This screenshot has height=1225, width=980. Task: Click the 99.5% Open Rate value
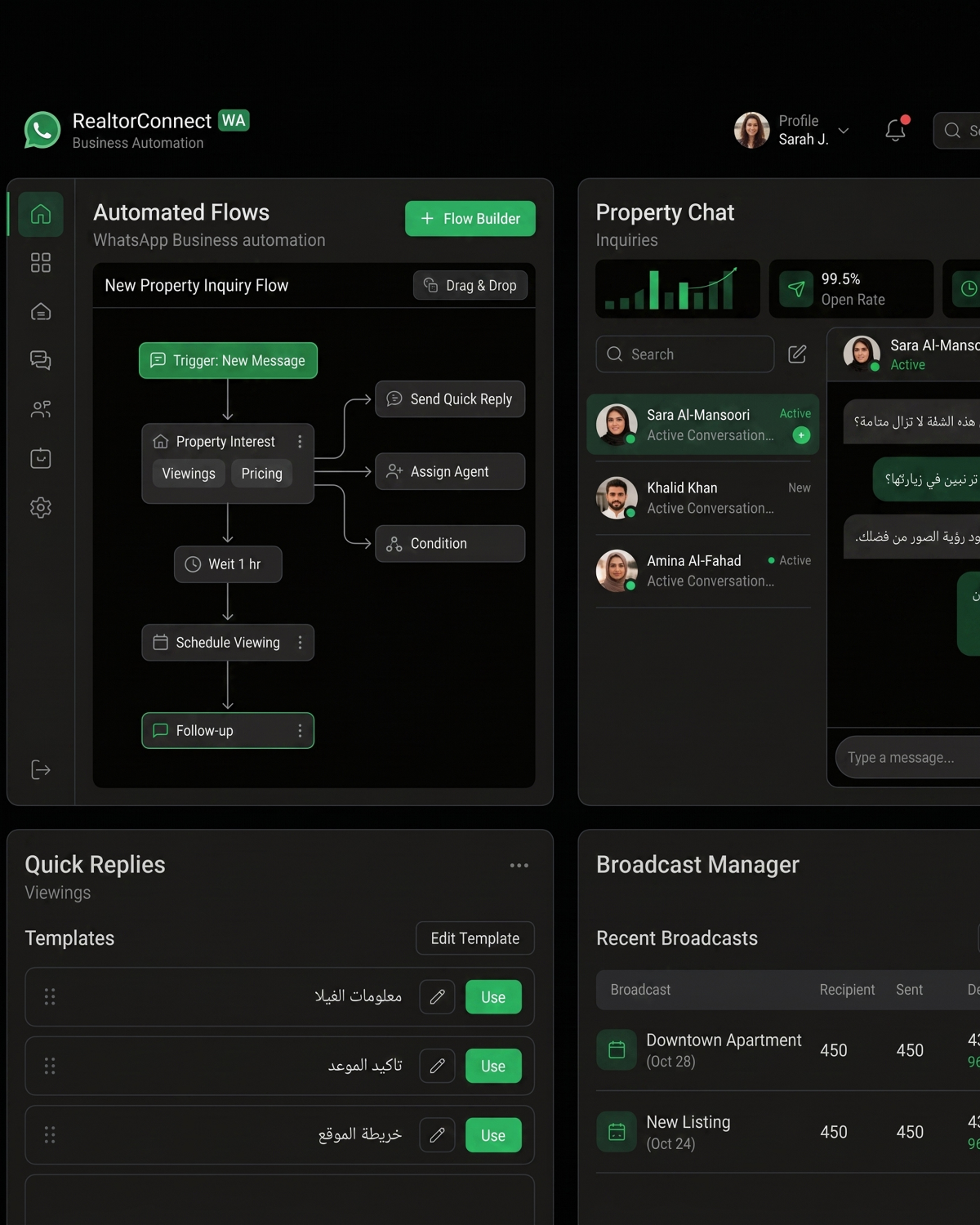click(x=840, y=279)
